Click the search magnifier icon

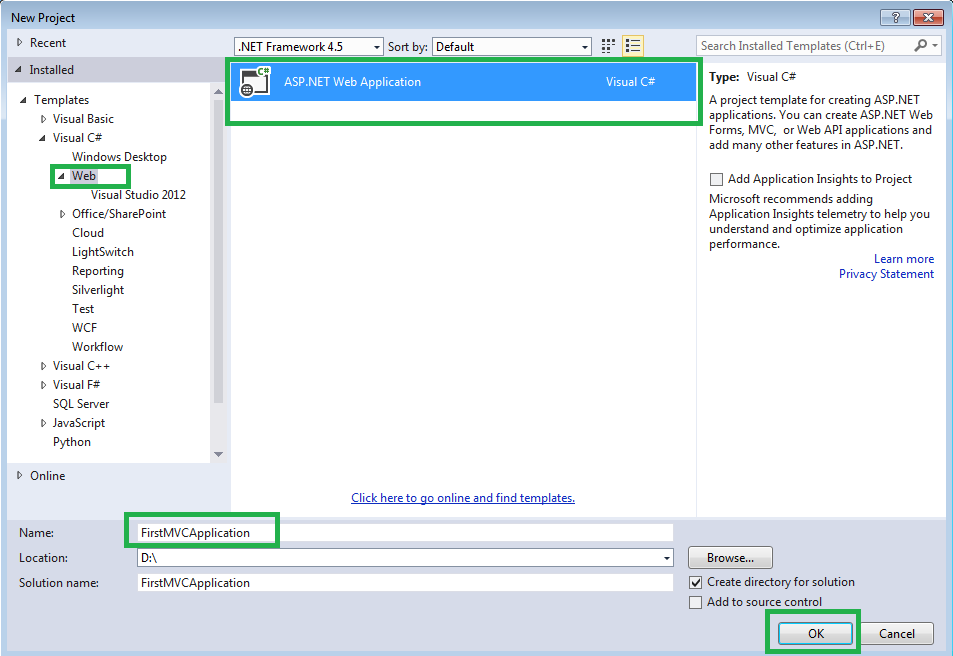(920, 46)
